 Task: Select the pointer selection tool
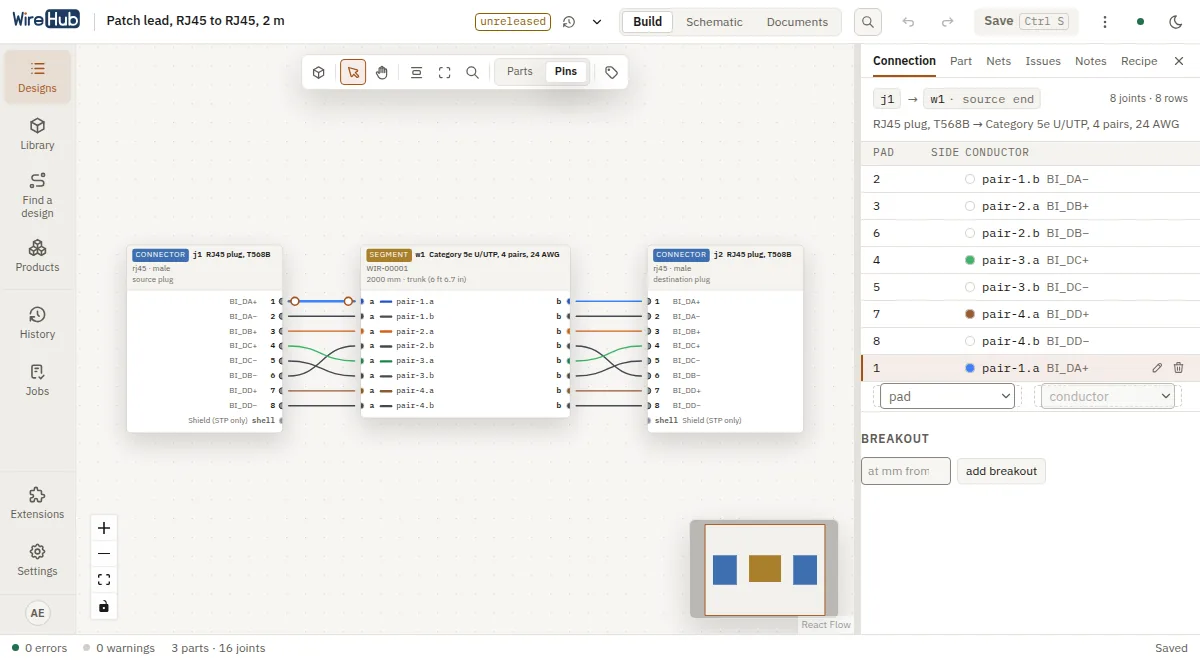click(353, 72)
